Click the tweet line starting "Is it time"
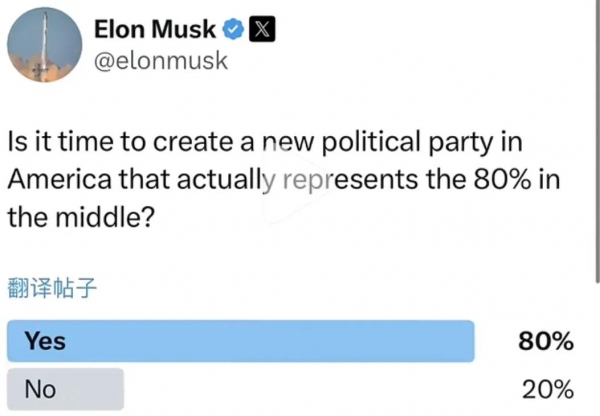The width and height of the screenshot is (600, 416). point(265,142)
